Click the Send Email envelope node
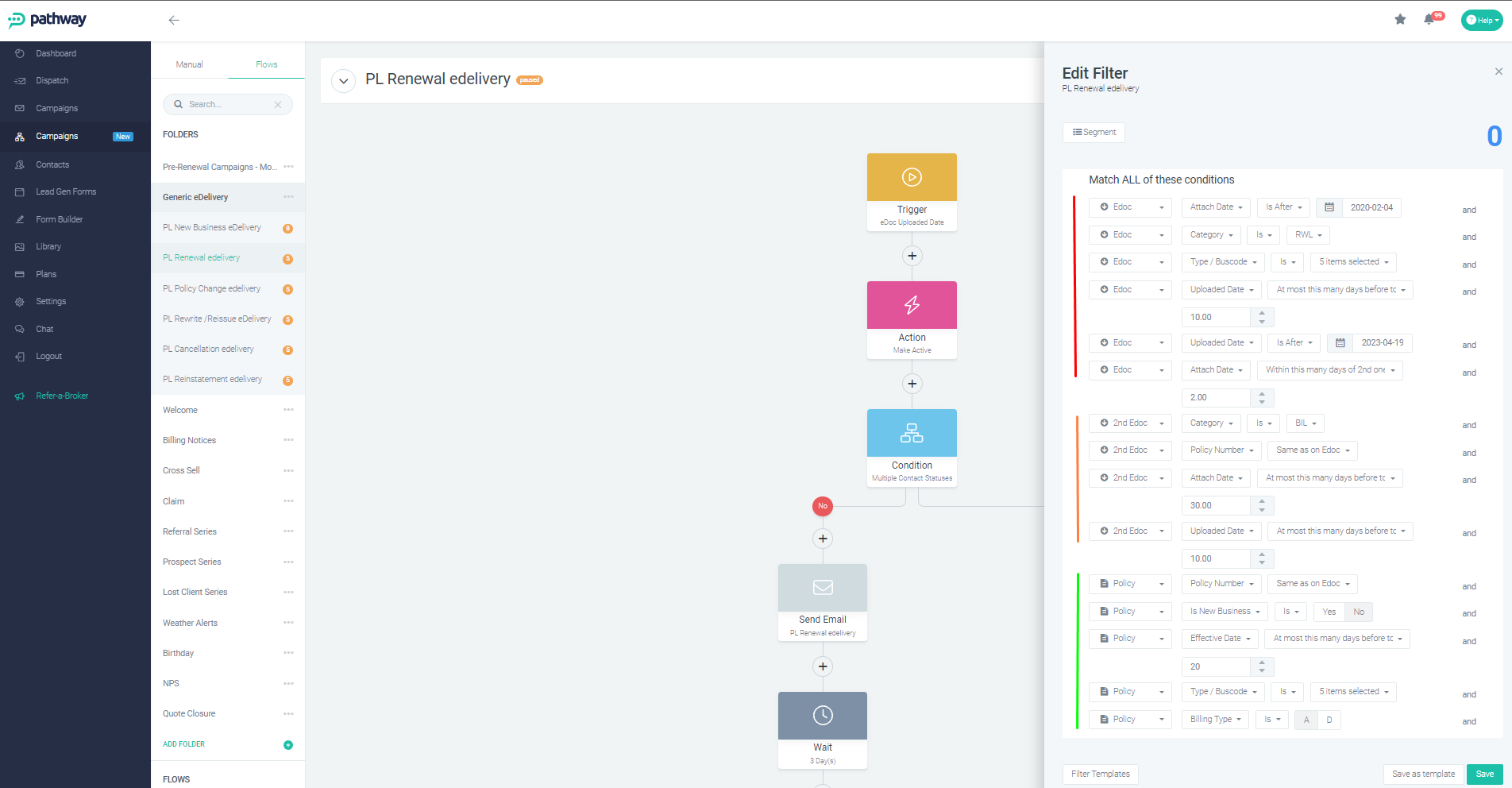The width and height of the screenshot is (1512, 788). pos(823,588)
